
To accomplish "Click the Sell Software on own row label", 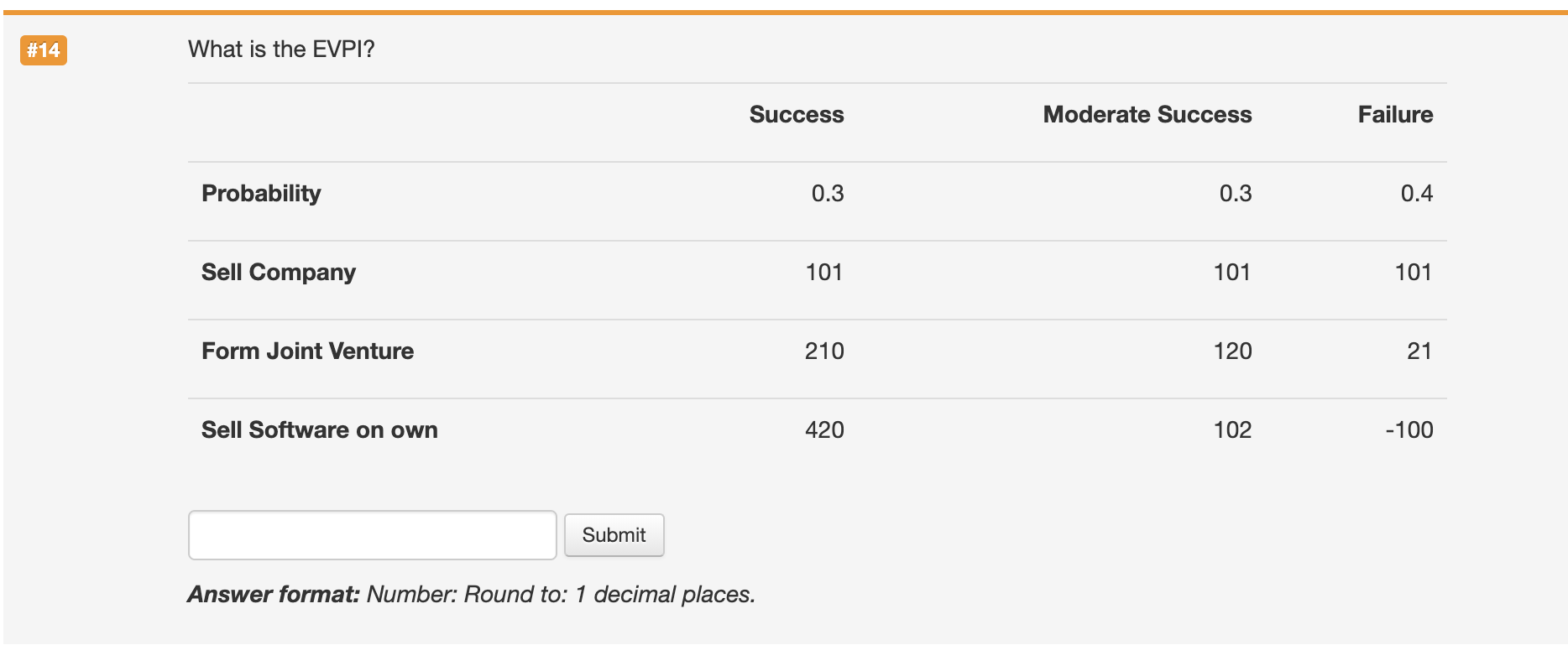I will [318, 429].
